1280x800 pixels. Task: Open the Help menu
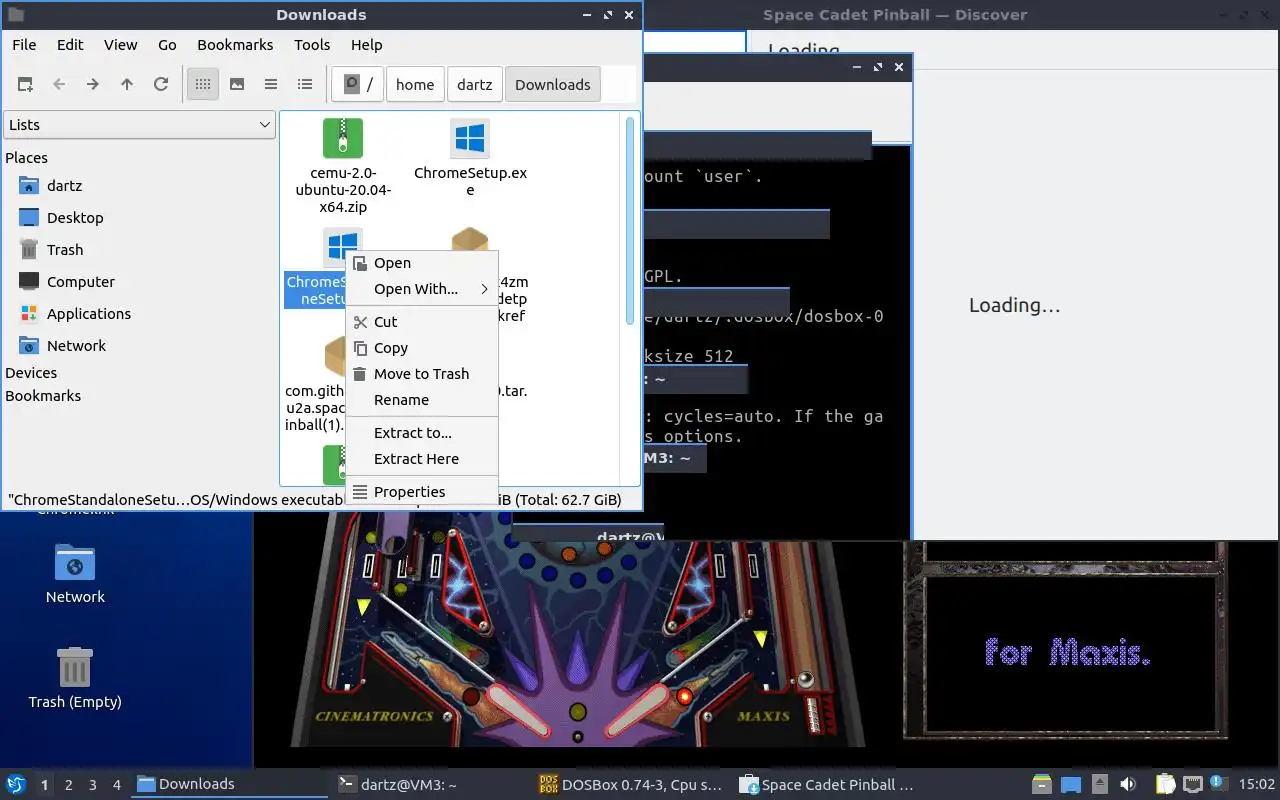(x=367, y=45)
